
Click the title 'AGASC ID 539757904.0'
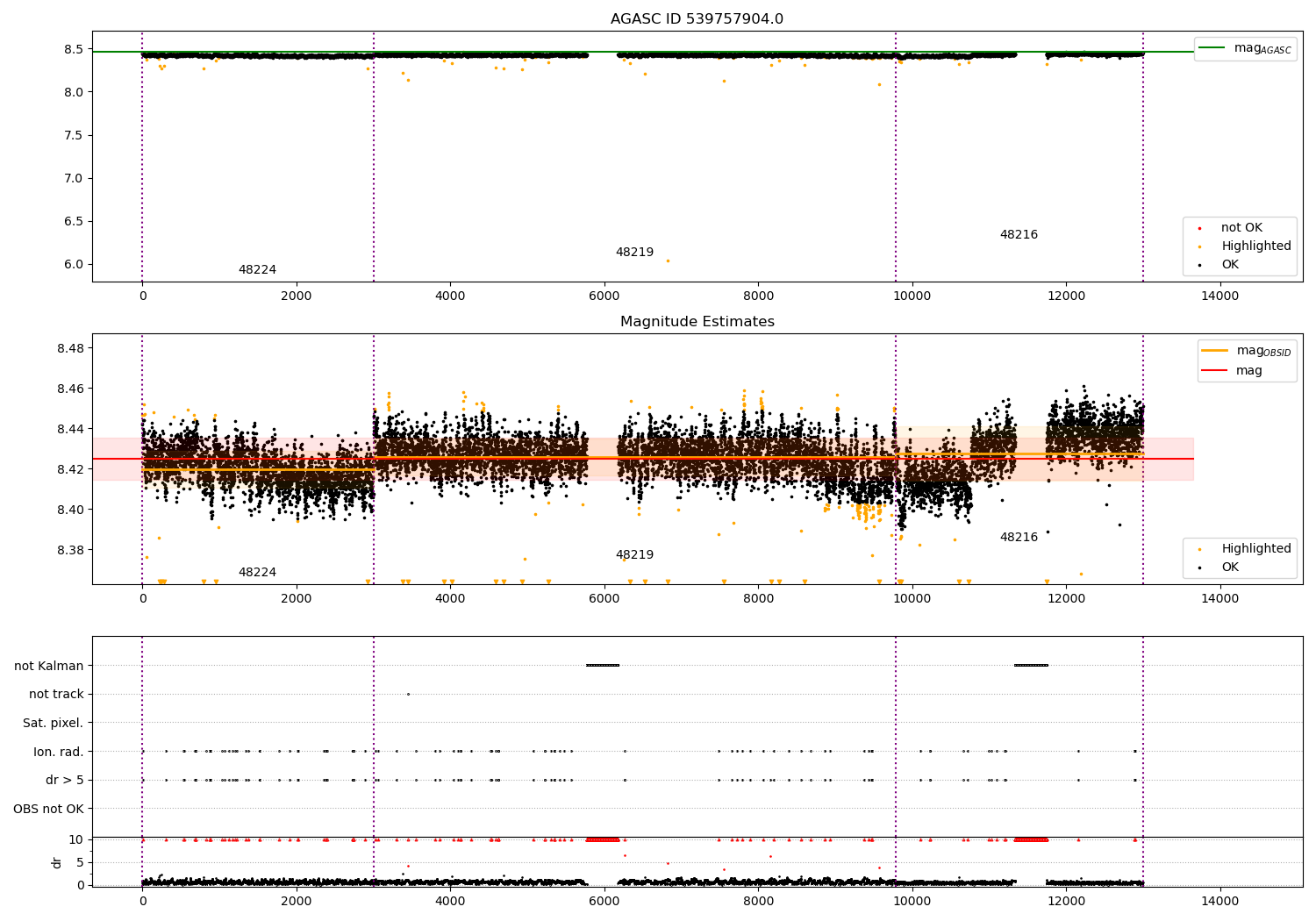[697, 19]
